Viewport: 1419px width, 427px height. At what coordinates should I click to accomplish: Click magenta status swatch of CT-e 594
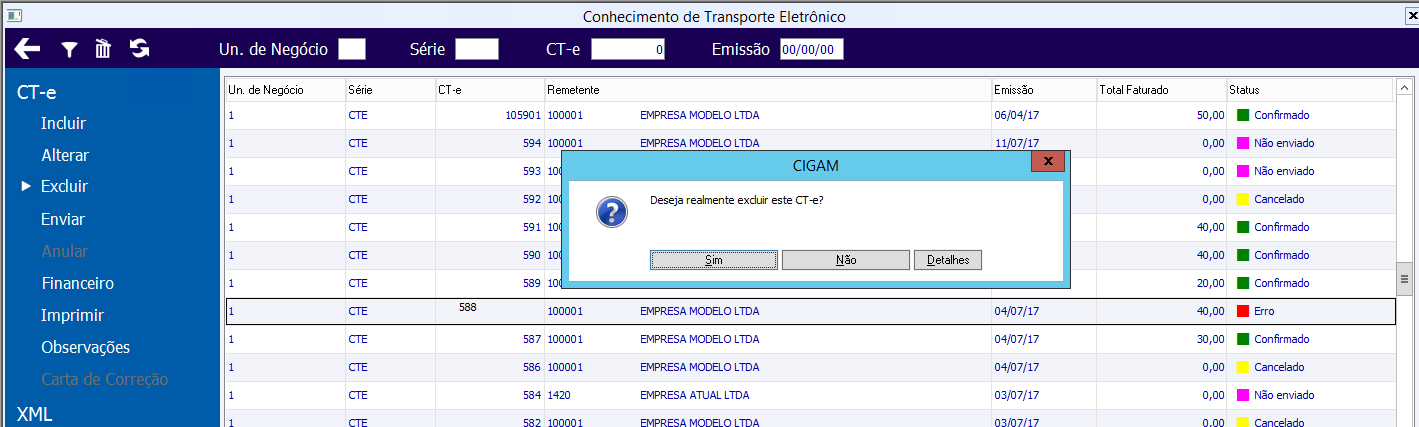click(1243, 143)
